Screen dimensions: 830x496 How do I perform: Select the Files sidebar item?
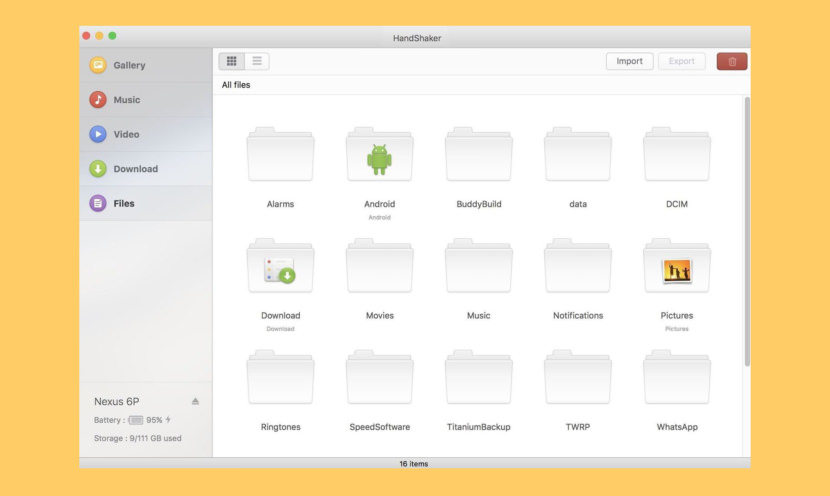pyautogui.click(x=123, y=203)
